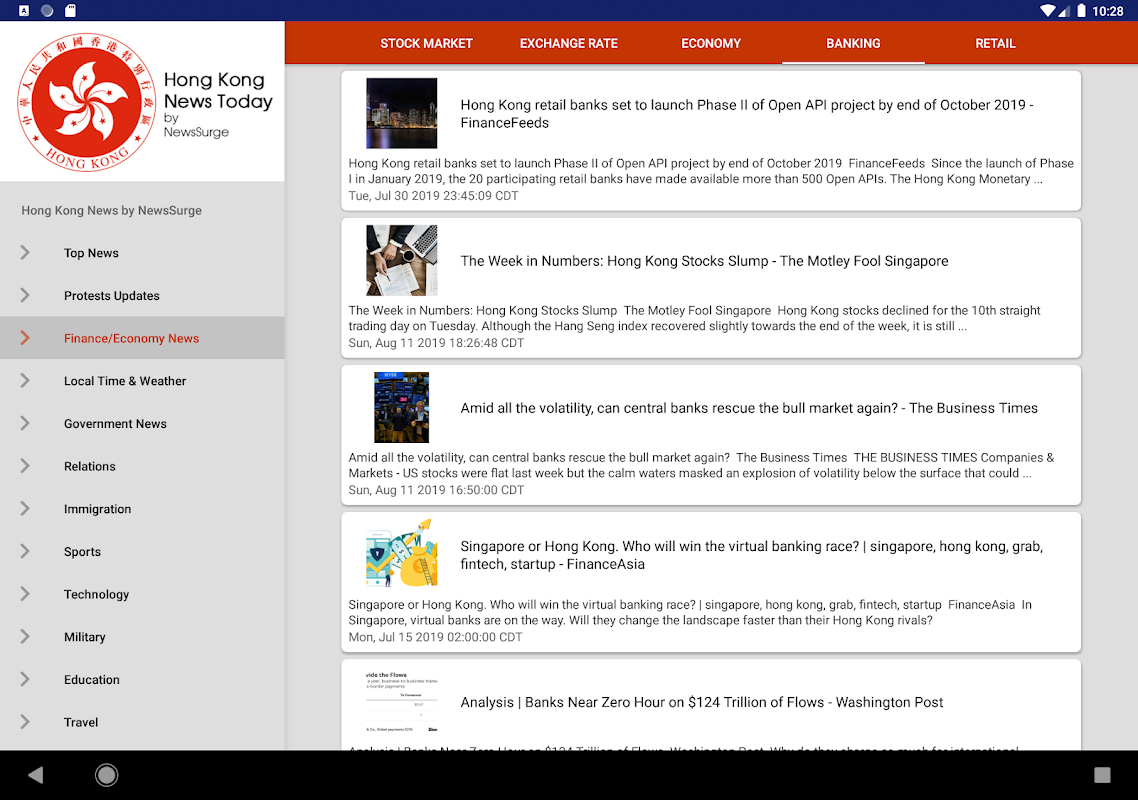
Task: Open headline about Phase II Open API project
Action: (x=747, y=113)
